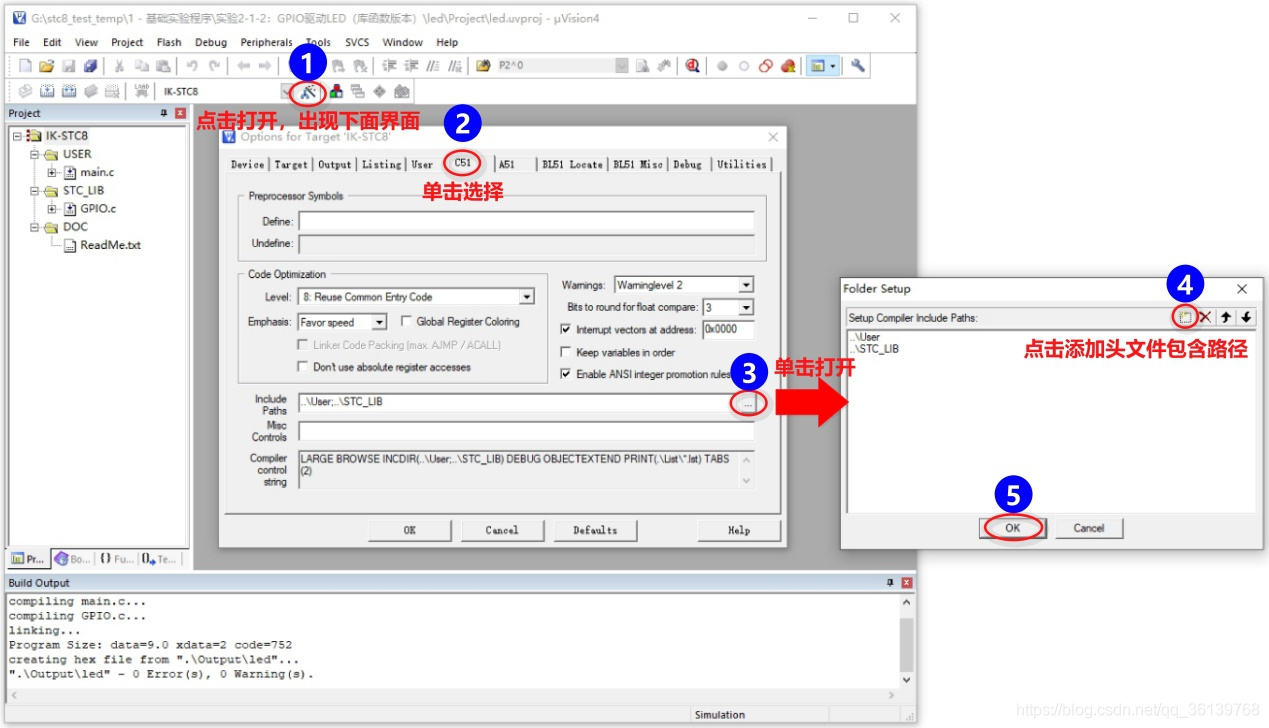Click the Save All toolbar icon

coord(90,66)
